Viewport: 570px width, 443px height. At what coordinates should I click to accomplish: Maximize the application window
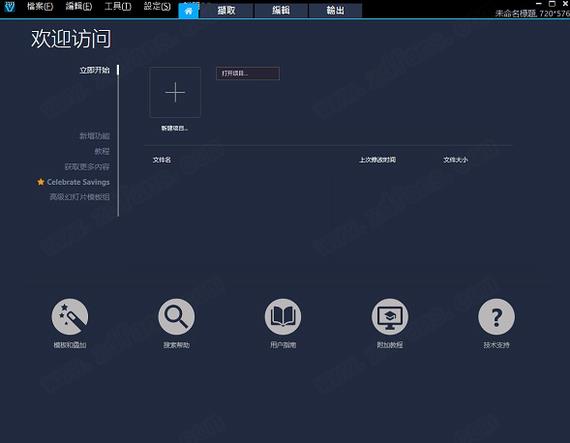552,4
